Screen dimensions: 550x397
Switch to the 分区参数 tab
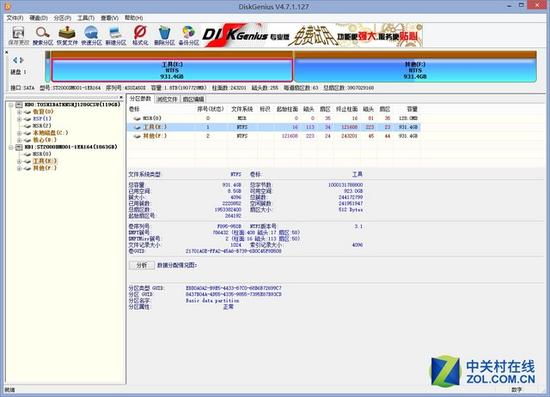click(x=140, y=99)
